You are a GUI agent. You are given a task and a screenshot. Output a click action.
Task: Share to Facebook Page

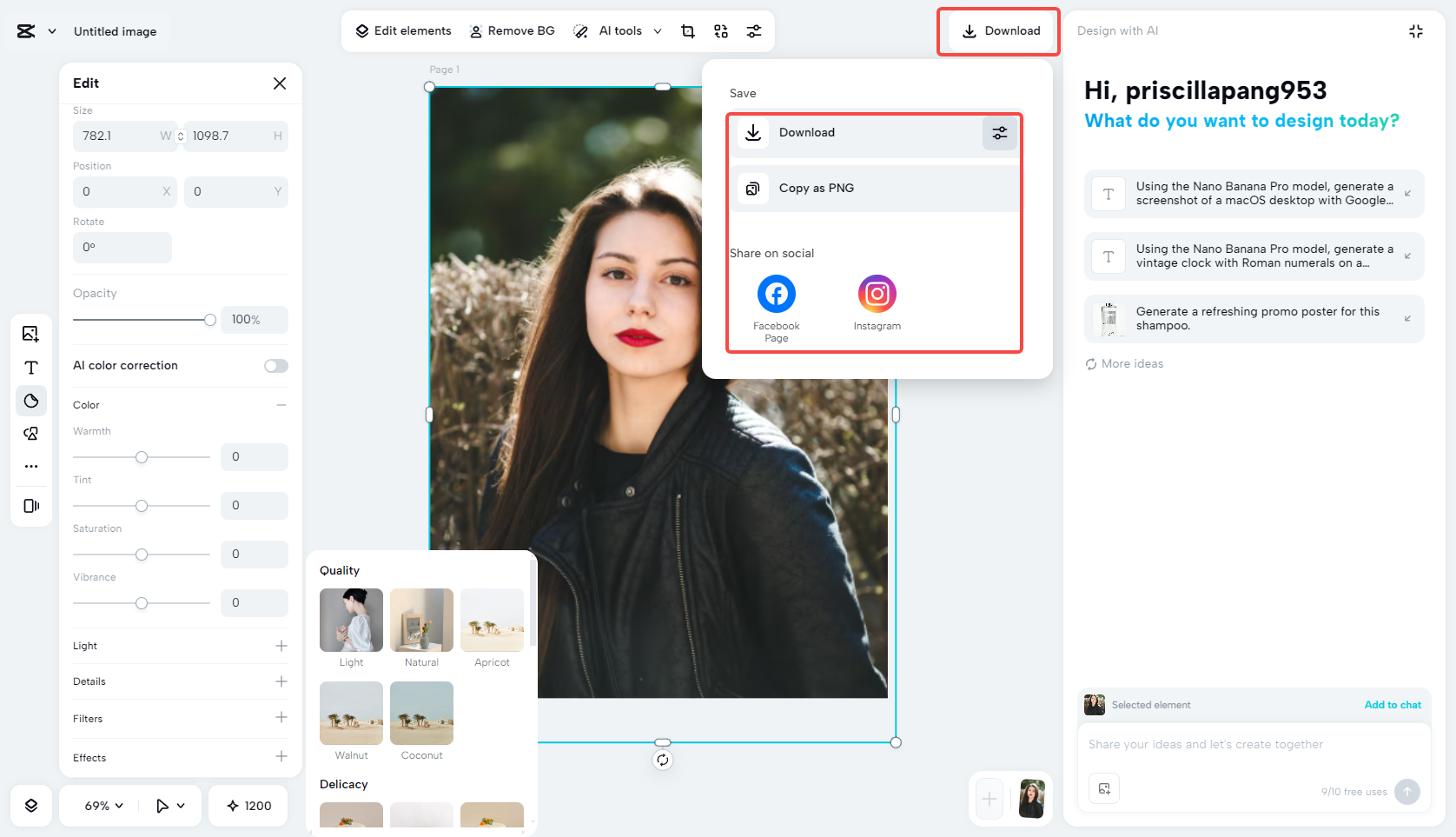tap(777, 308)
